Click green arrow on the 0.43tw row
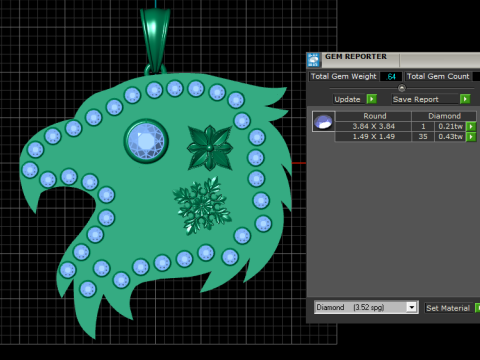Screen dimensions: 480x360 pyautogui.click(x=471, y=137)
